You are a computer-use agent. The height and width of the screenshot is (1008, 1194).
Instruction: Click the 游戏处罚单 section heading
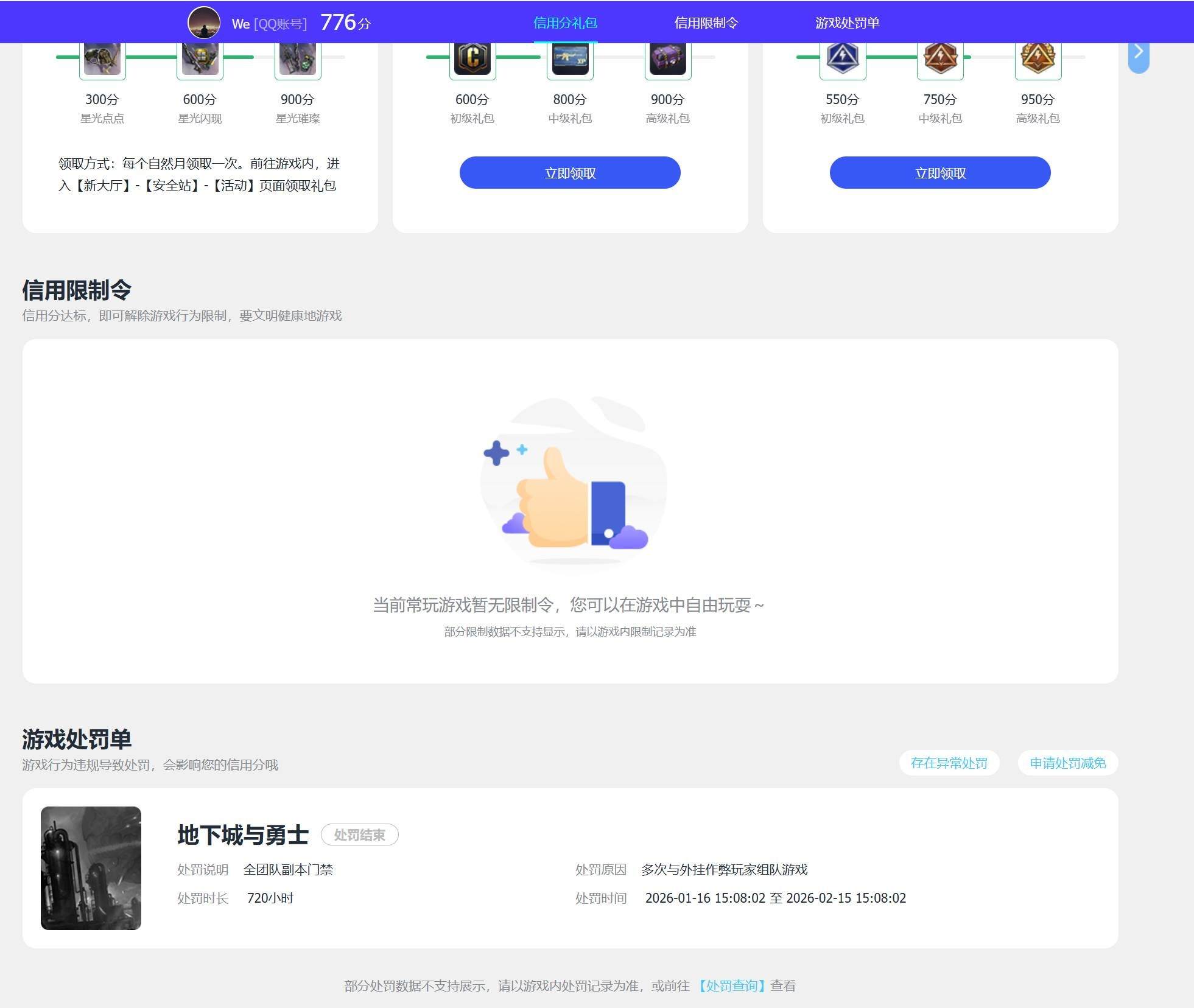(77, 740)
